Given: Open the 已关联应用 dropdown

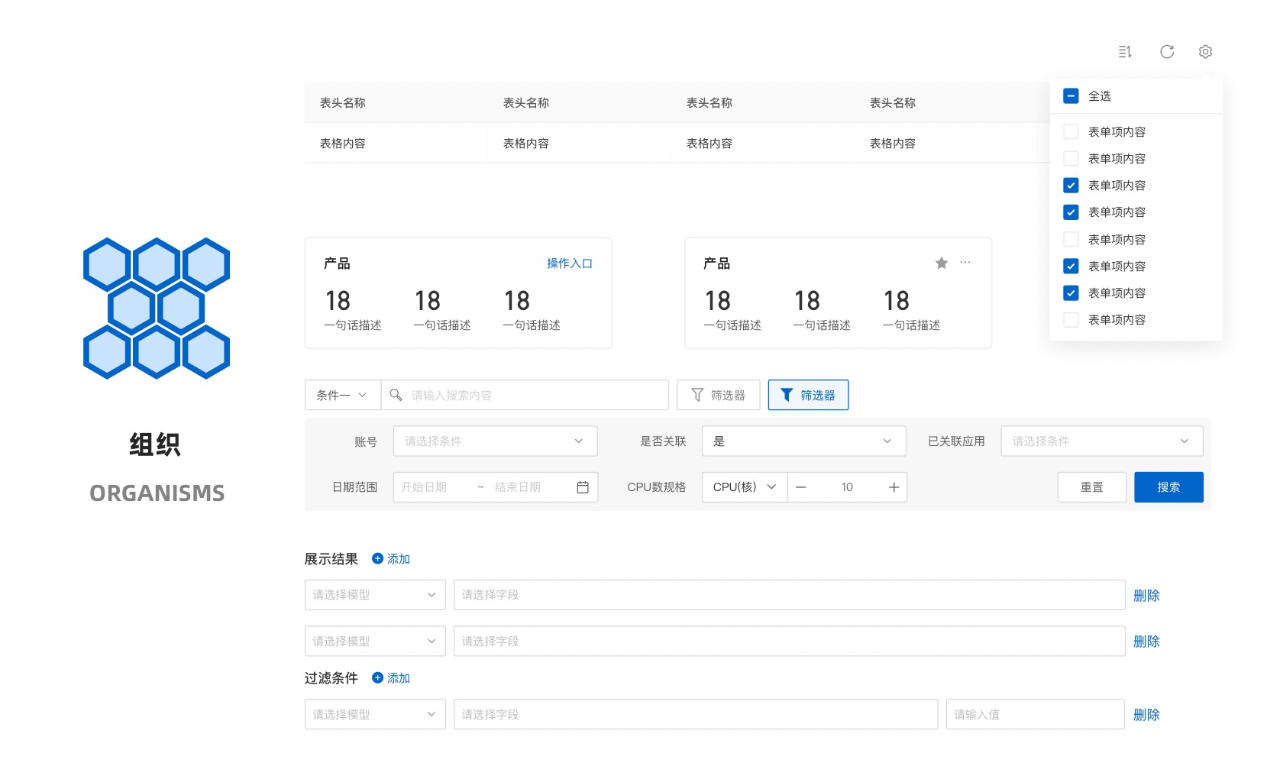Looking at the screenshot, I should 1102,441.
